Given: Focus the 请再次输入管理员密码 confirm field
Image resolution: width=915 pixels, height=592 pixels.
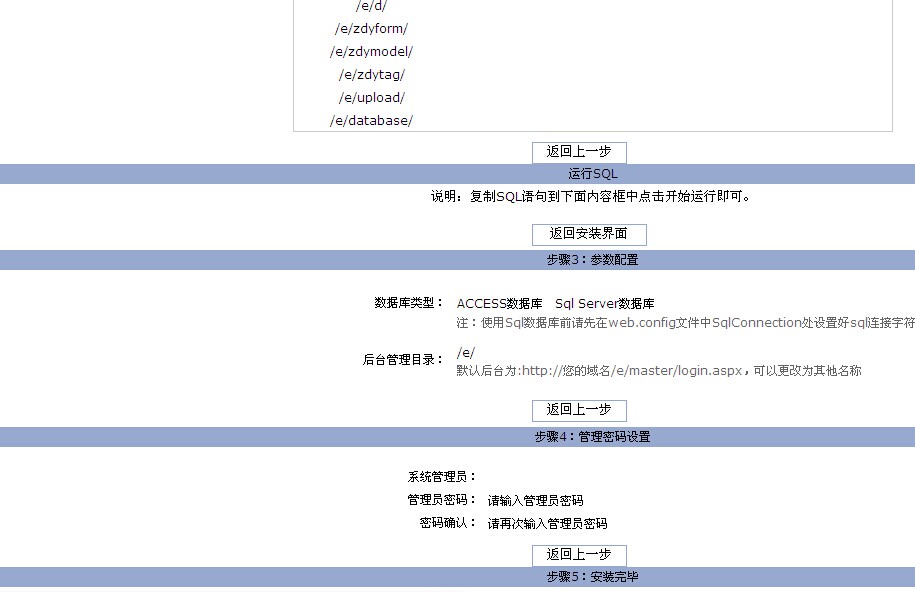Looking at the screenshot, I should (547, 524).
